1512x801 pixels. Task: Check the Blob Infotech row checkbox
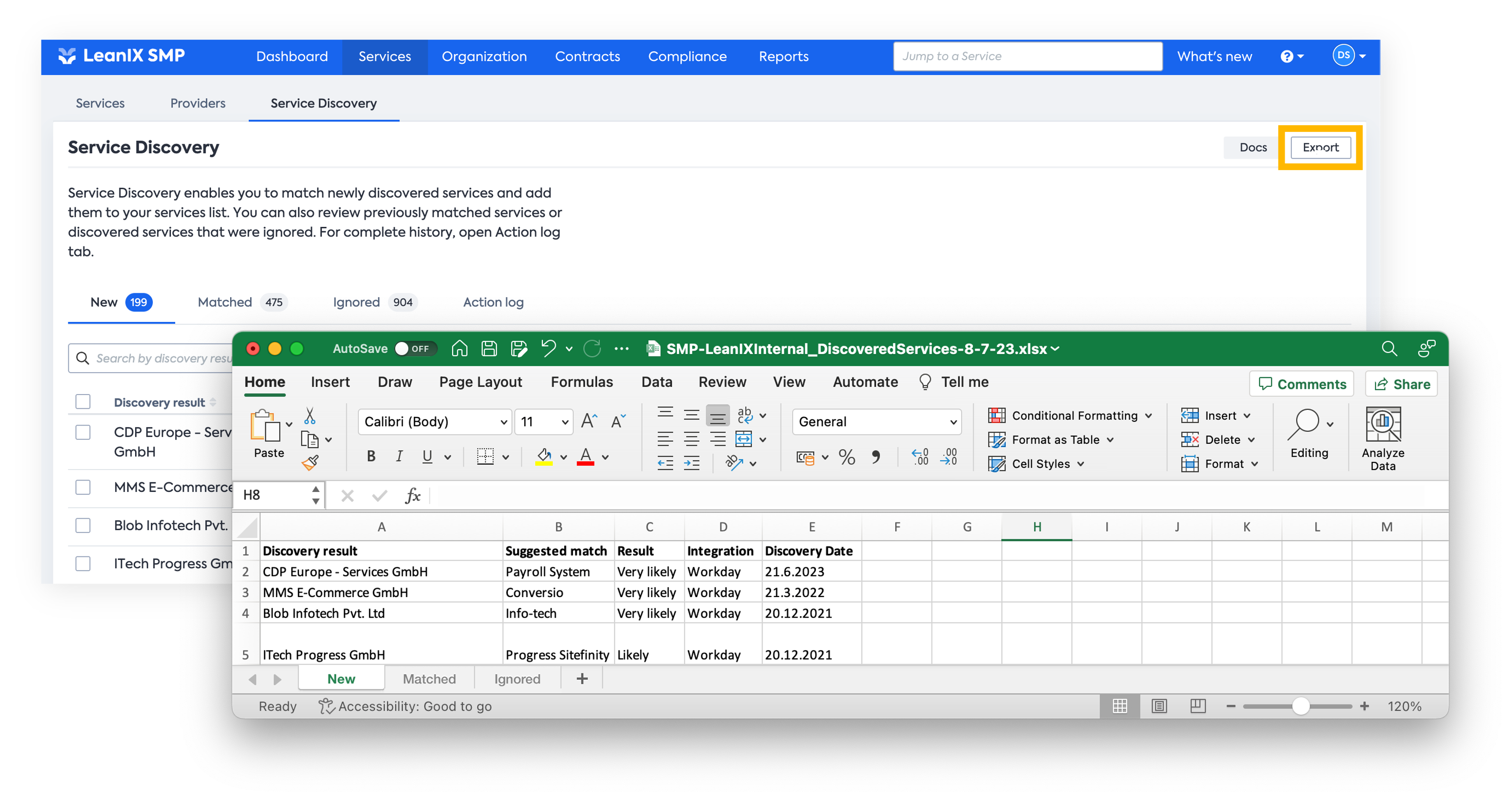tap(83, 525)
